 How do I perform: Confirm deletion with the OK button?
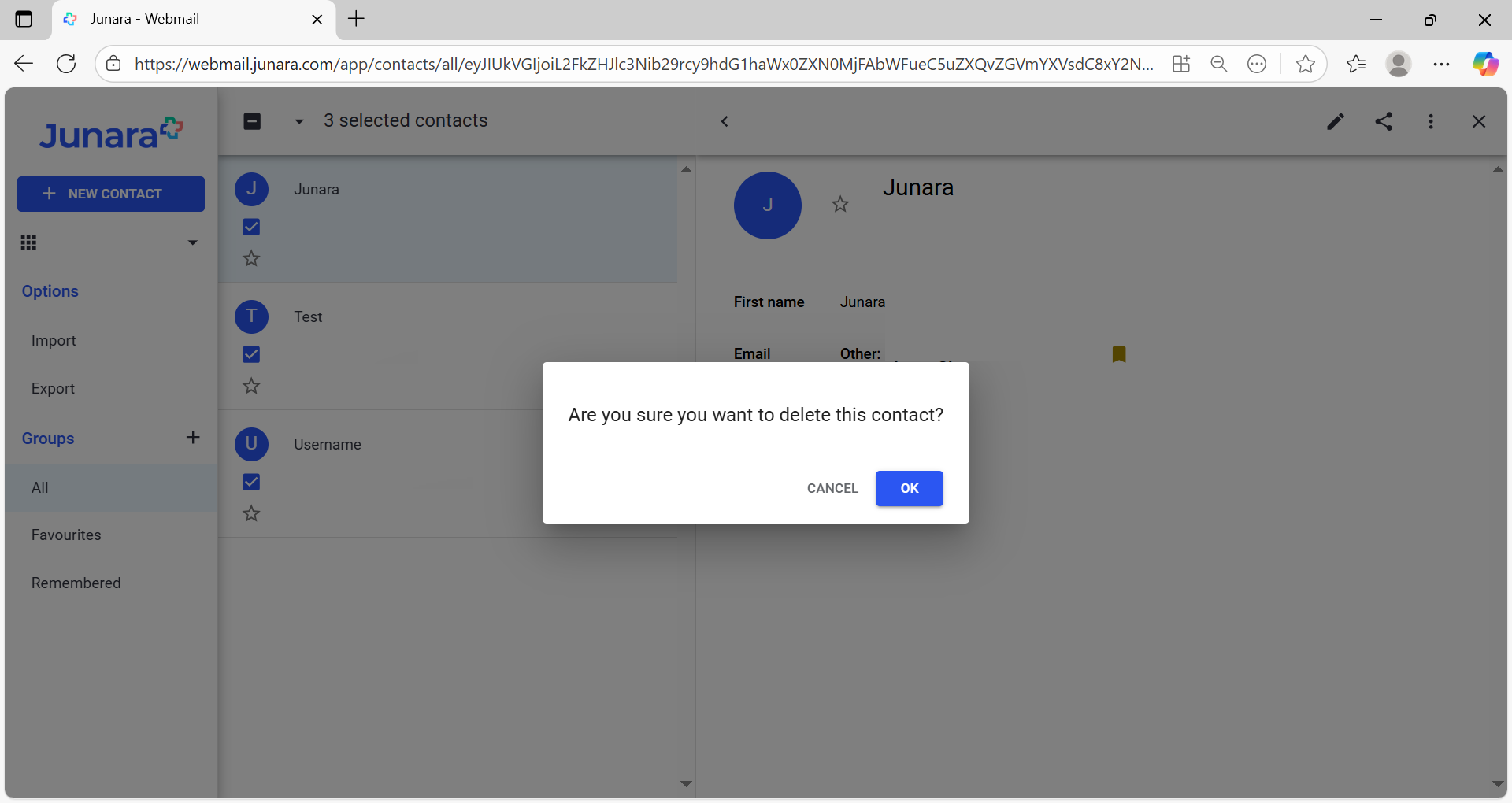click(909, 488)
